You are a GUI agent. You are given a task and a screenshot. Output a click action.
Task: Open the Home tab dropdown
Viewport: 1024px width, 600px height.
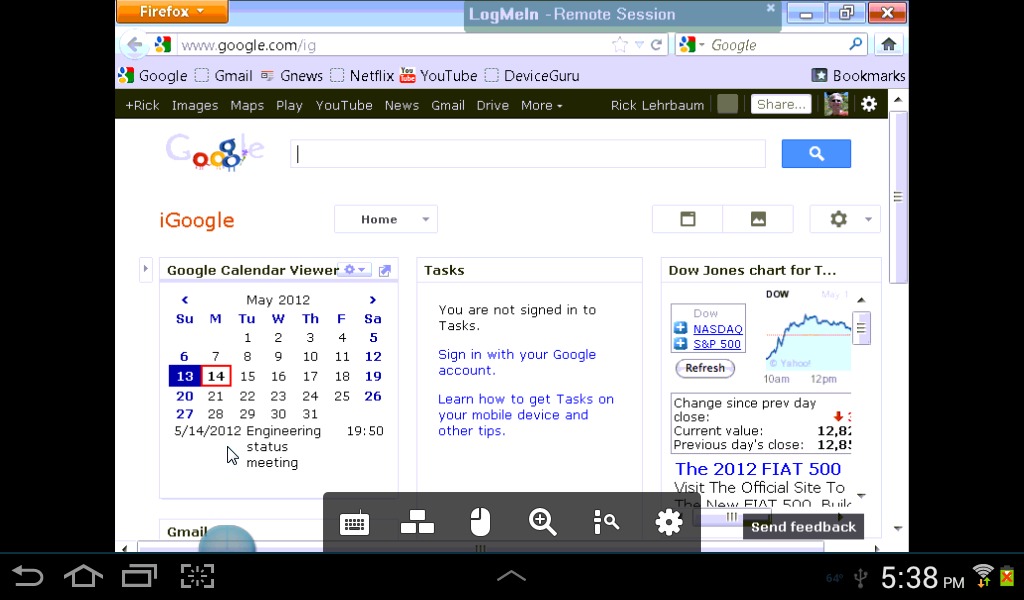point(386,219)
